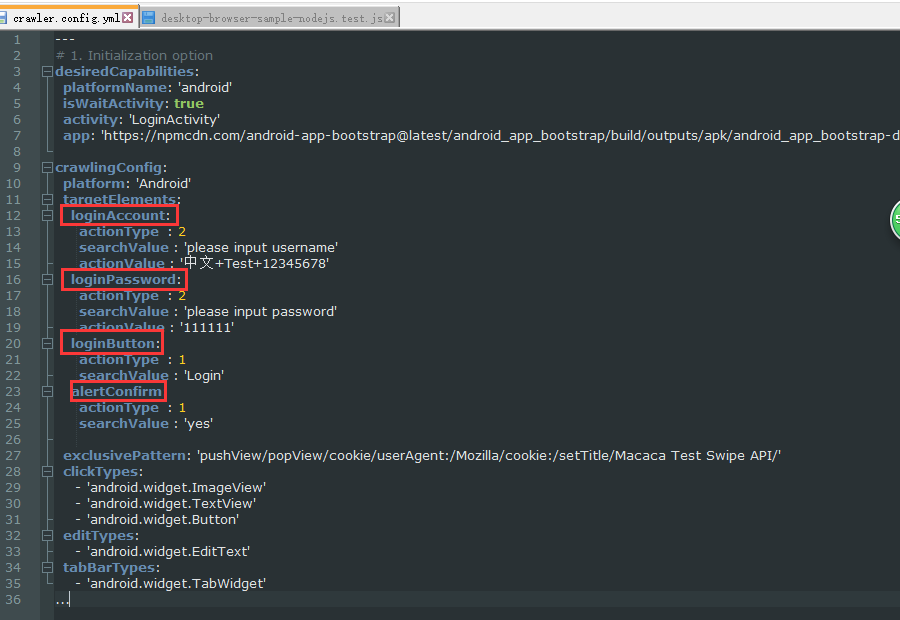This screenshot has width=900, height=620.
Task: Click the '中文+Test+12345678' value
Action: pos(254,264)
